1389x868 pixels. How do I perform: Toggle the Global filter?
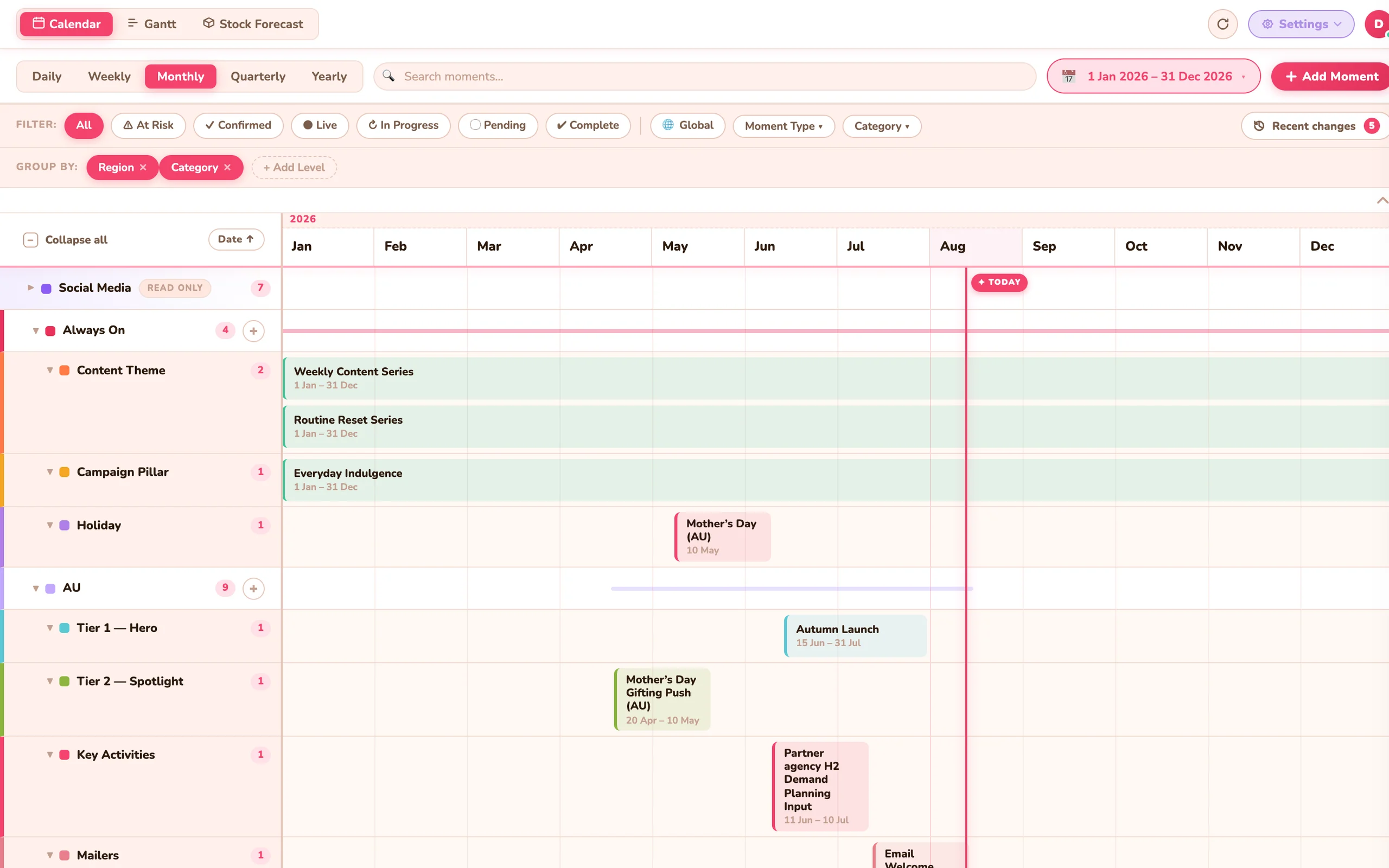[x=687, y=125]
